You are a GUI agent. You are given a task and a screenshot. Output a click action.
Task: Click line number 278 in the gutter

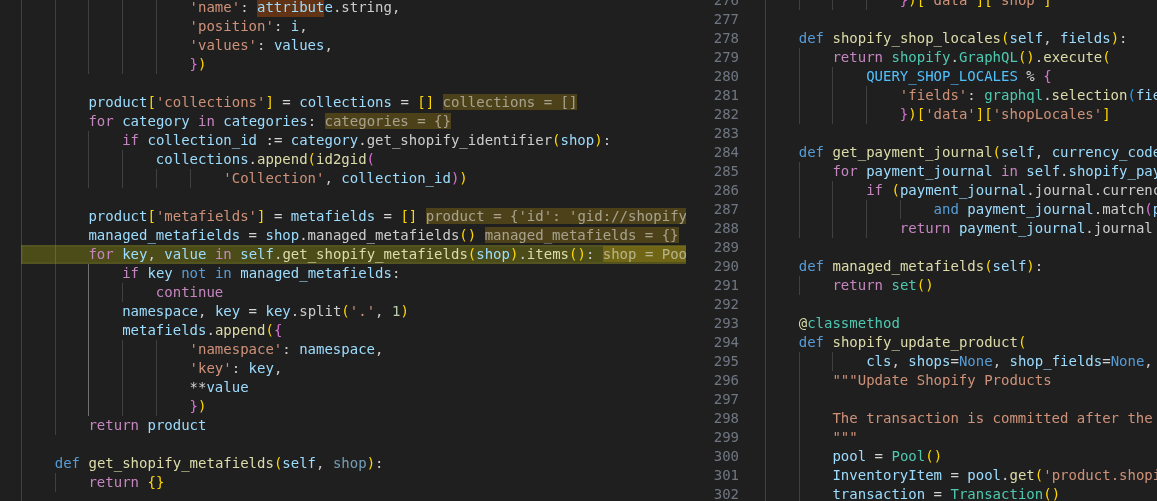[x=726, y=38]
